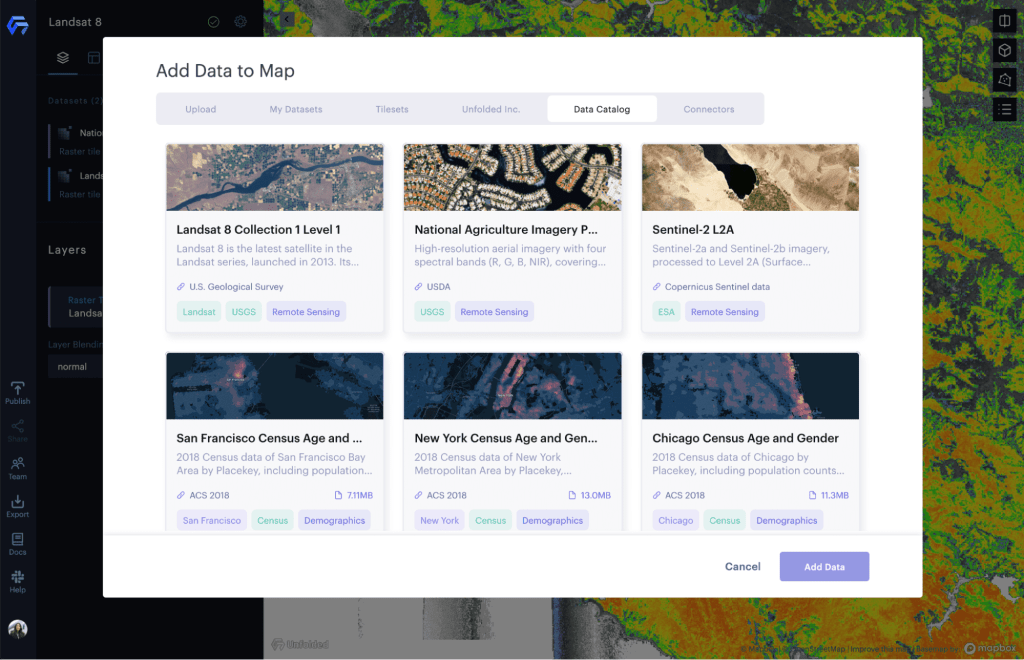Viewport: 1024px width, 660px height.
Task: Click the USDA source link icon
Action: 419,287
